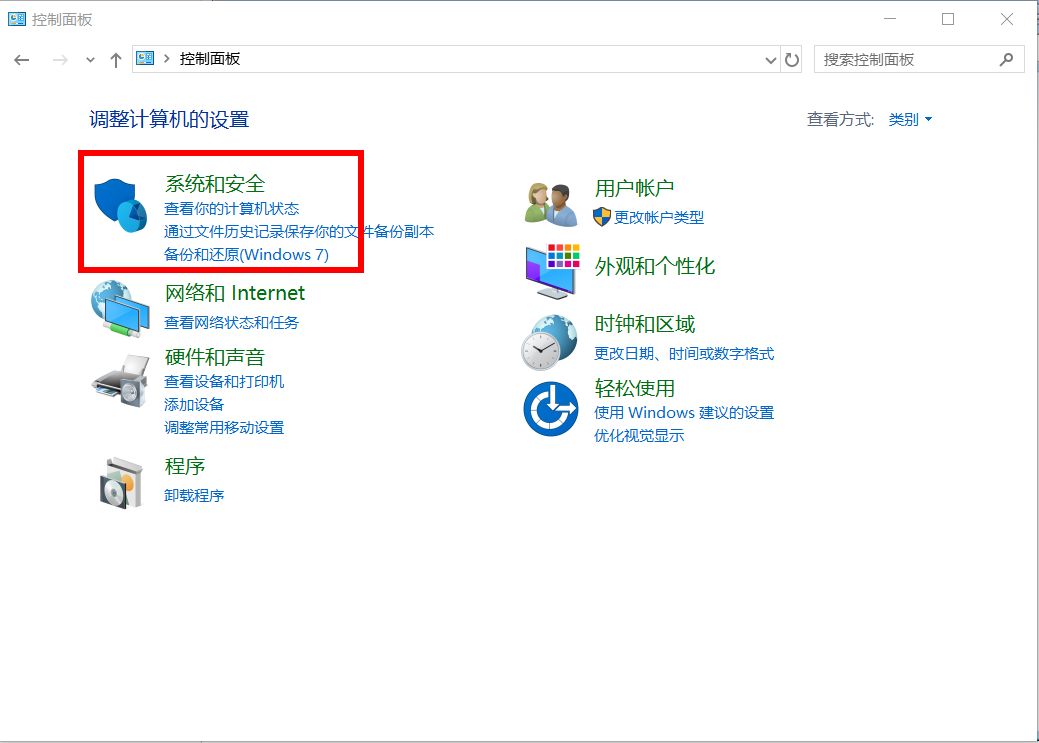Open the 硬件和声音 heading link
Screen dimensions: 1039x743
pos(215,357)
